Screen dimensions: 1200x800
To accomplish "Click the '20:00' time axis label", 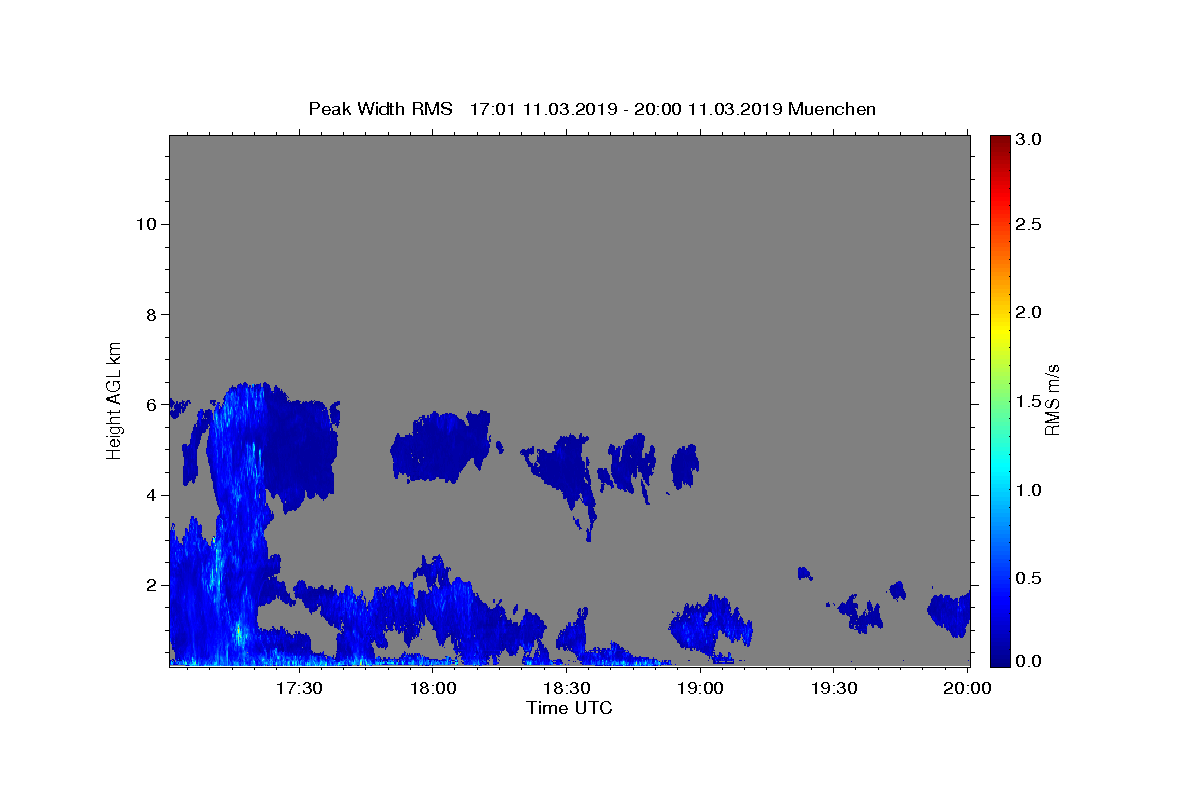I will [x=967, y=689].
